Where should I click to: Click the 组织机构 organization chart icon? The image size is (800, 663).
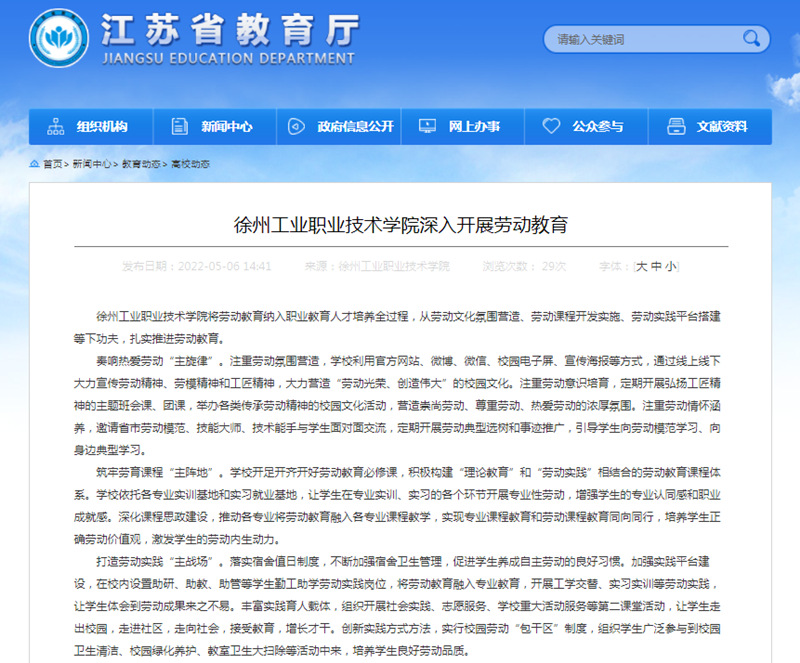[53, 127]
